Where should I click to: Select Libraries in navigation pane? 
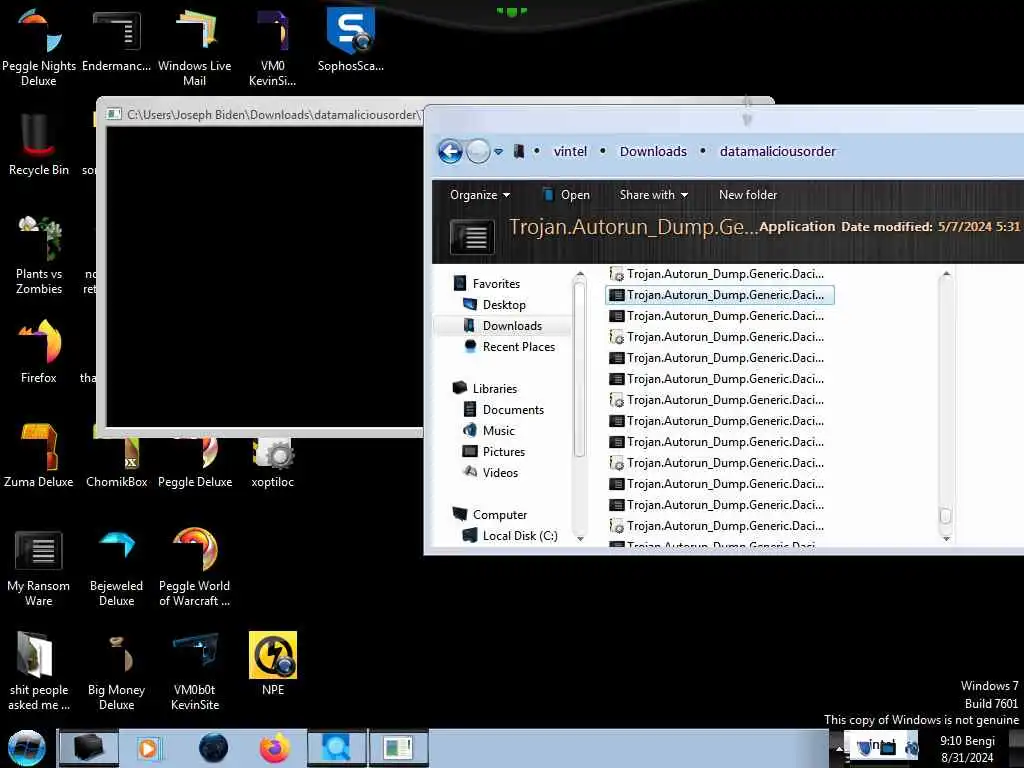(494, 389)
